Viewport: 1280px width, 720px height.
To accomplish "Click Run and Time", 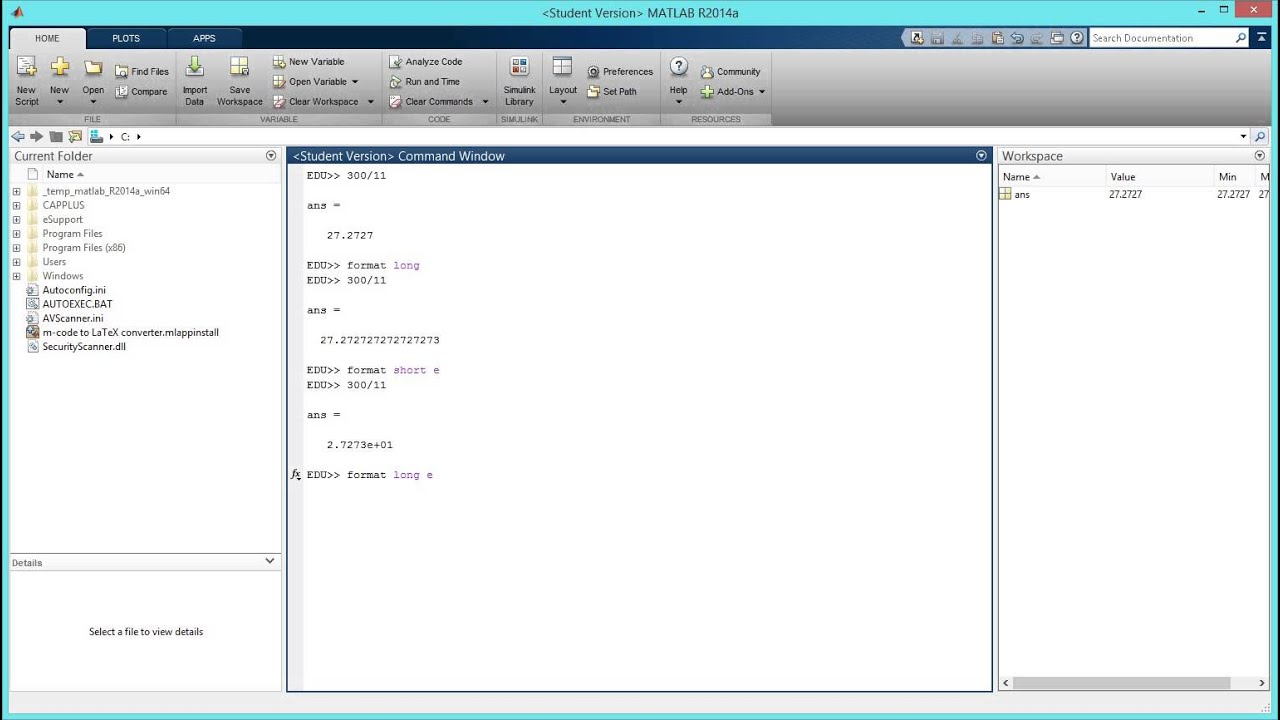I will (424, 82).
